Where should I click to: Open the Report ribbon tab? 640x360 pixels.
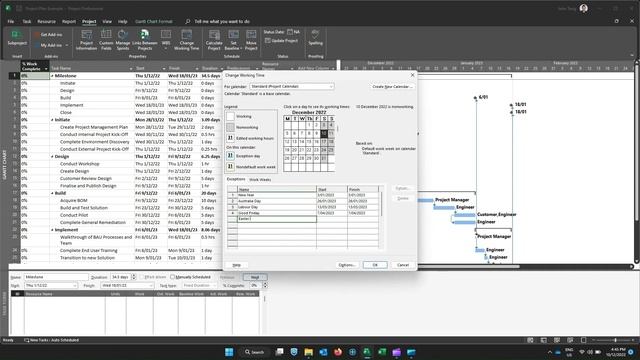(x=69, y=21)
